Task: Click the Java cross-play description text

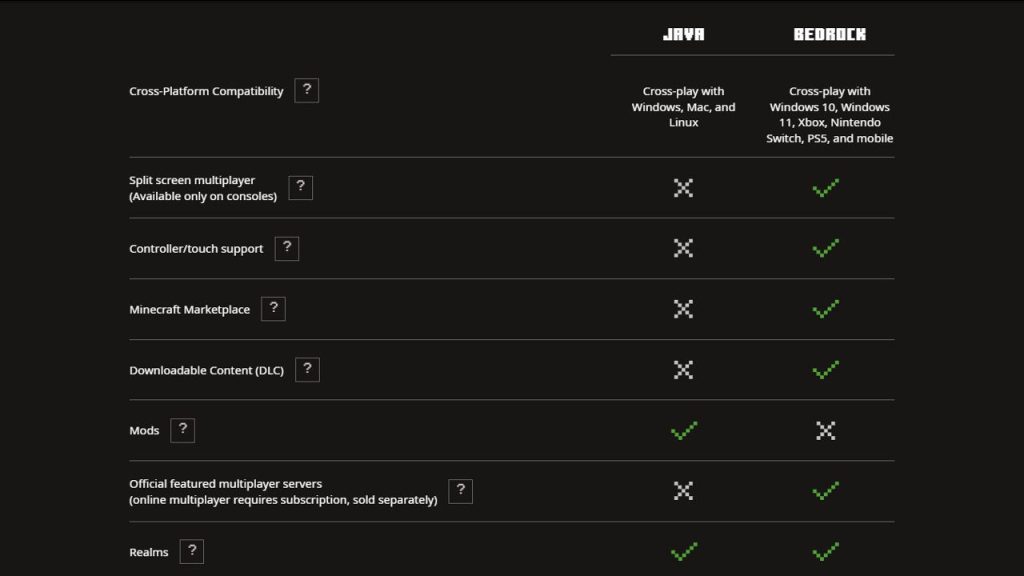Action: [684, 107]
